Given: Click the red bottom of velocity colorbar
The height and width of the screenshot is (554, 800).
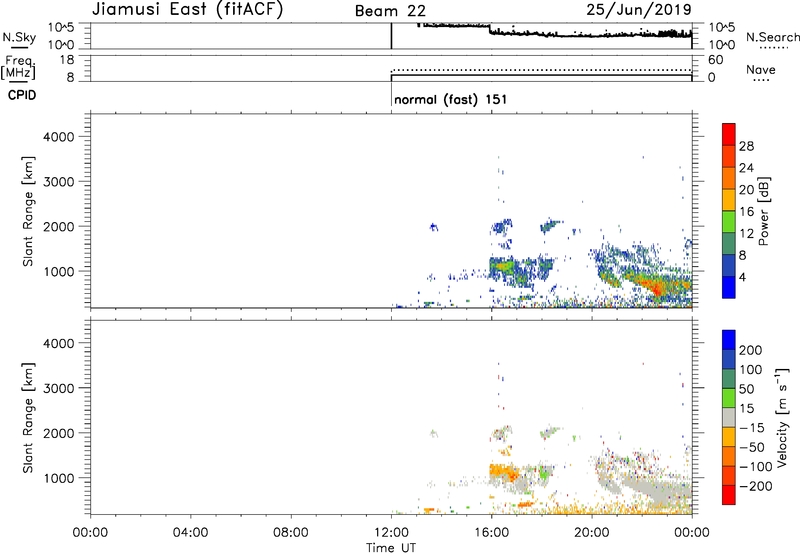Looking at the screenshot, I should coord(729,494).
